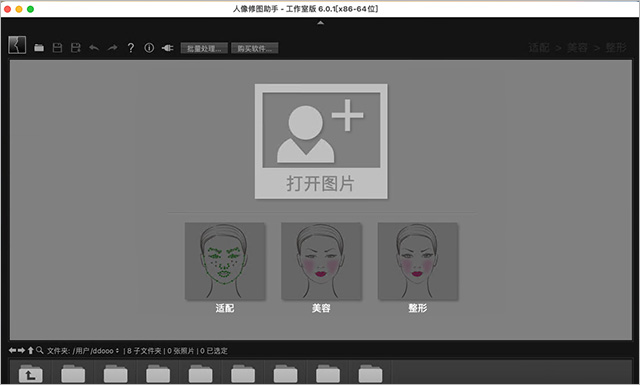Go to the 适配 step in breadcrumb
Viewport: 640px width, 385px height.
[x=539, y=48]
